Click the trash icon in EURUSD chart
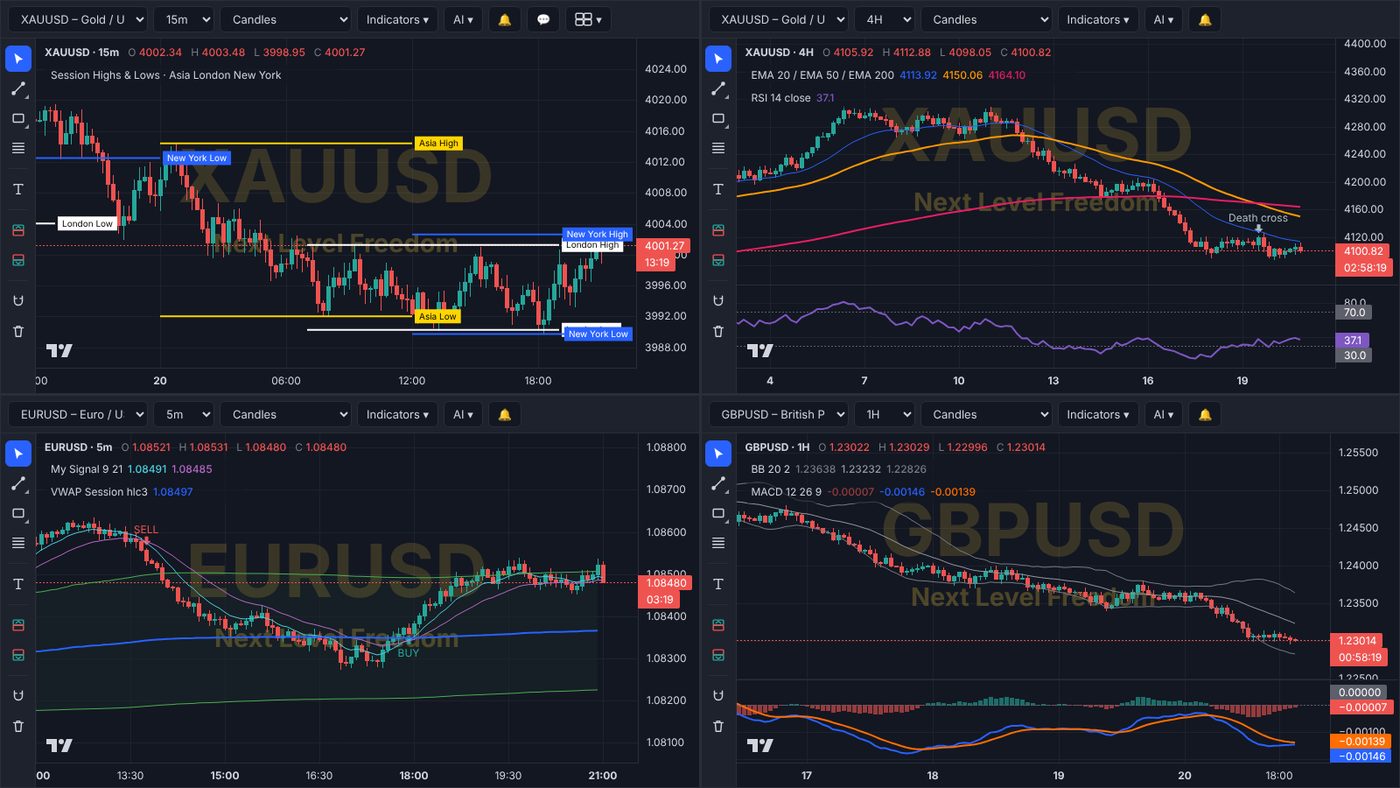 click(x=18, y=726)
